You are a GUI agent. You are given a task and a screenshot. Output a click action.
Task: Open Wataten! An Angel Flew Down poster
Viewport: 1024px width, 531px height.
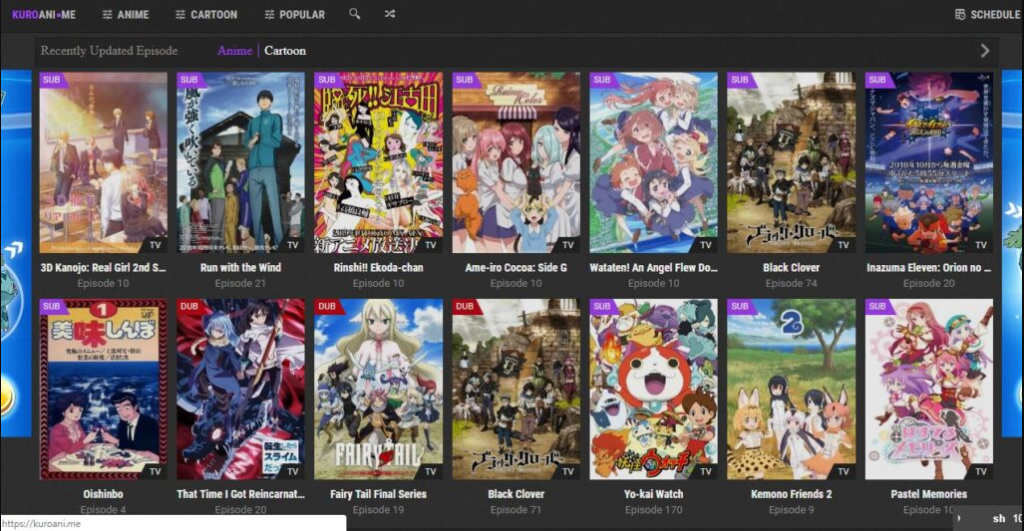653,163
